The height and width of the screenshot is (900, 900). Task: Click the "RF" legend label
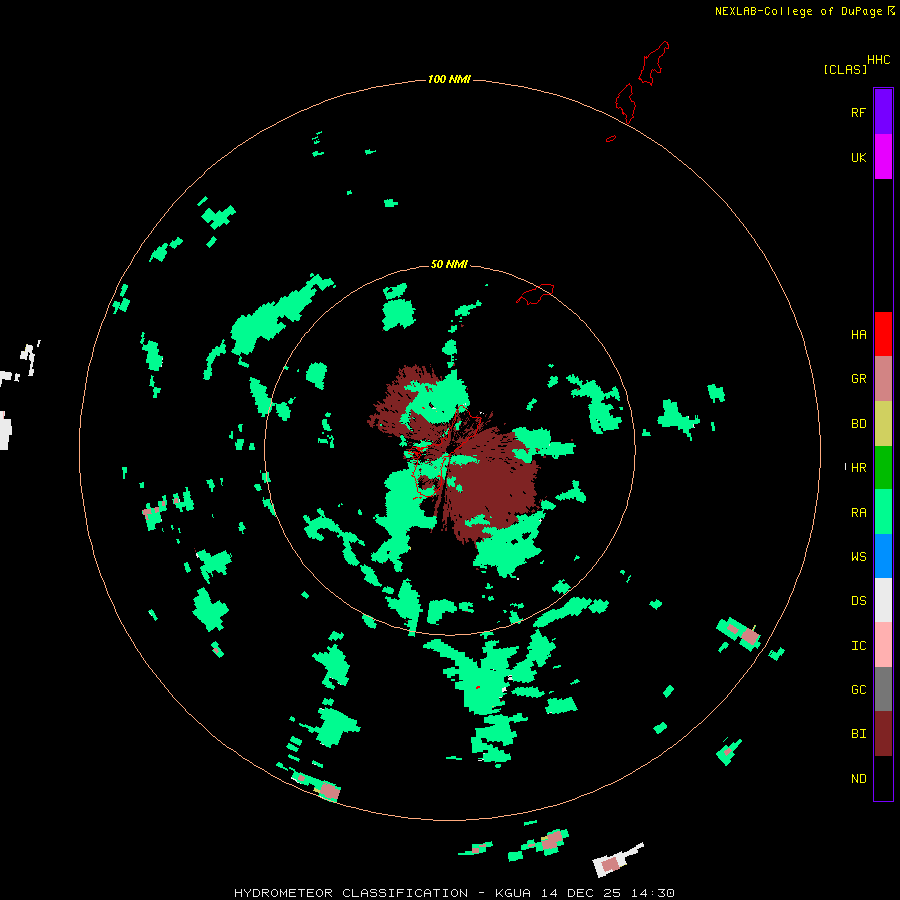pos(859,112)
